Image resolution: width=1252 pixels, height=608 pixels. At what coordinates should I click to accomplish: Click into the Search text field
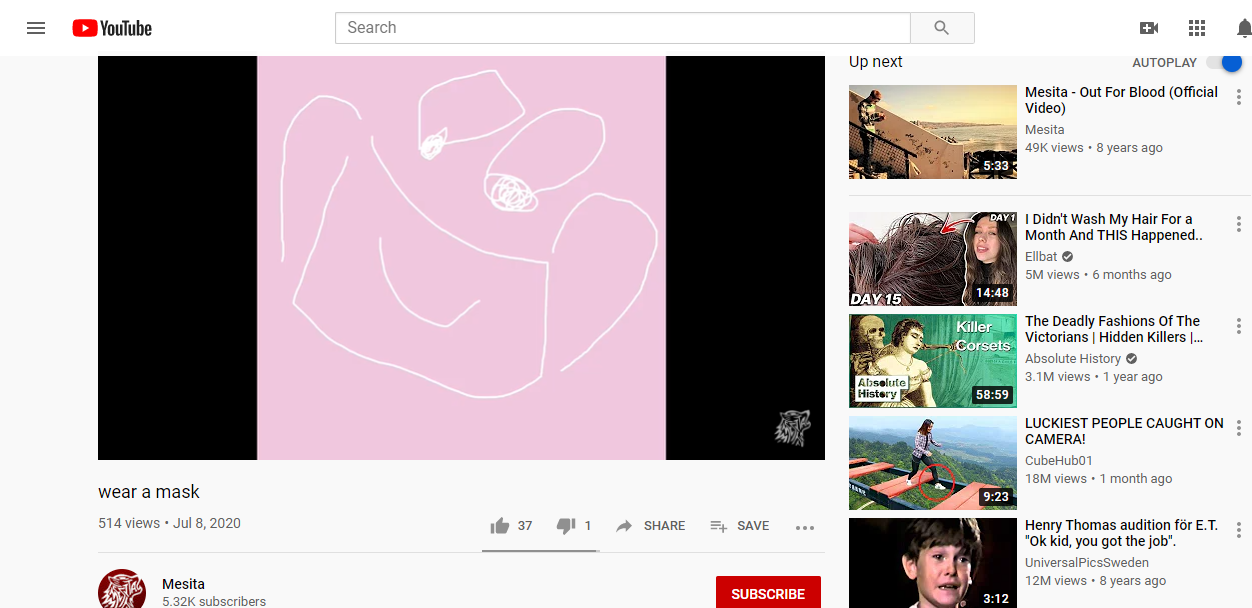coord(622,28)
